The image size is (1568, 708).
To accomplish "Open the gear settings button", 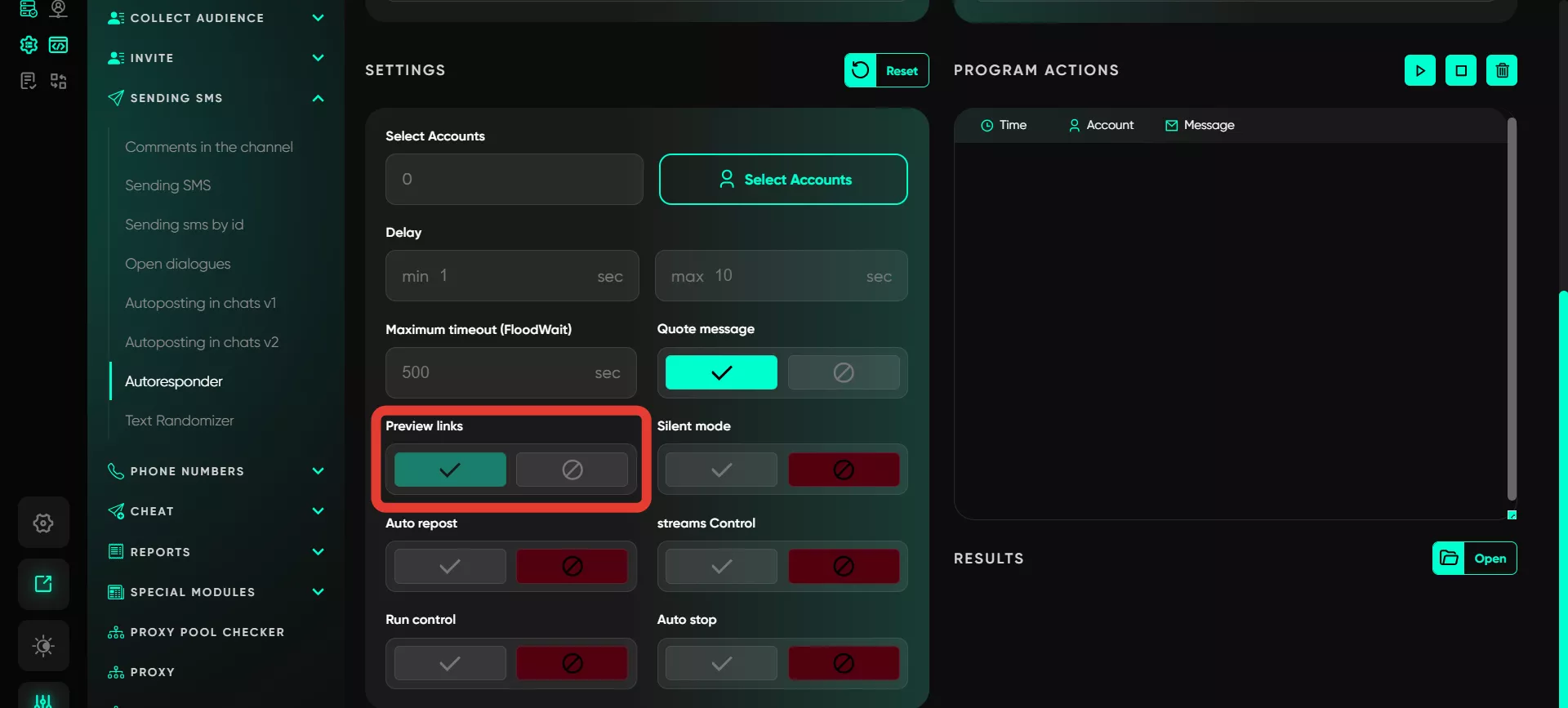I will point(44,523).
